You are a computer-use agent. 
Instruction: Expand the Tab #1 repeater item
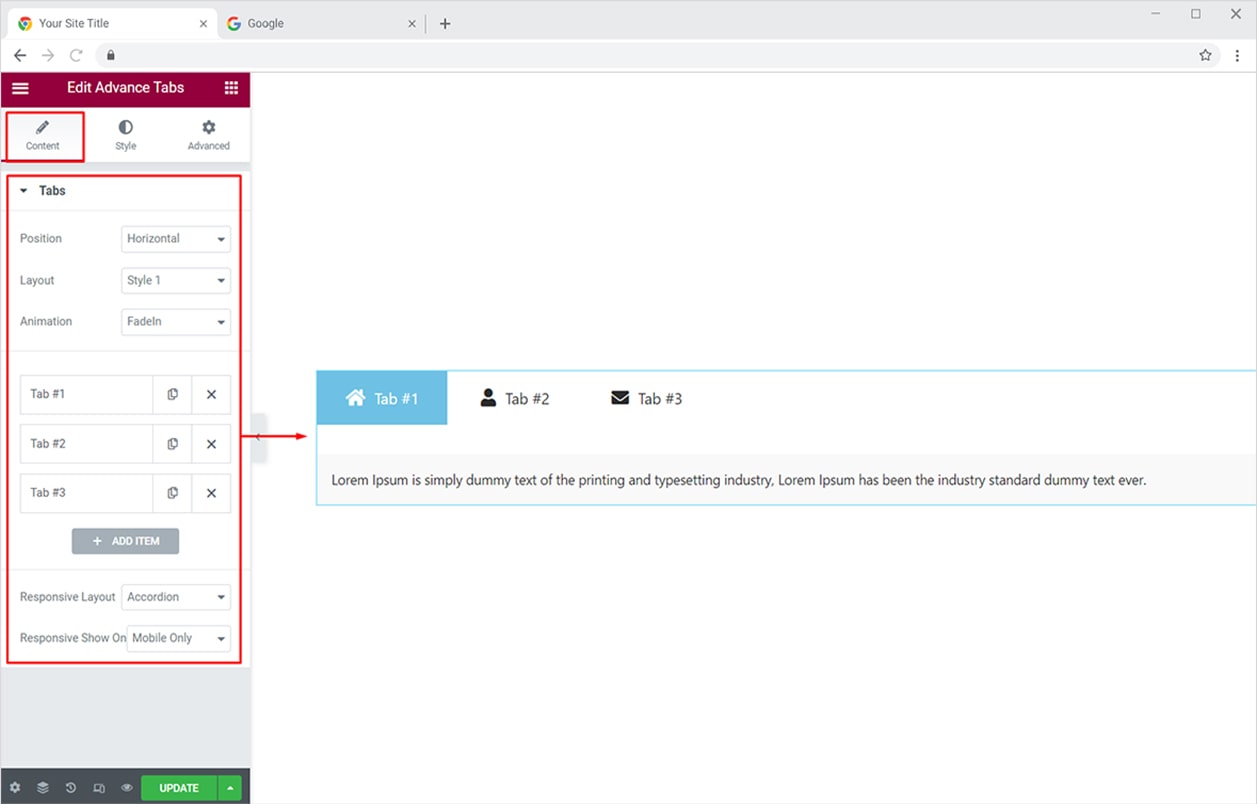click(86, 394)
